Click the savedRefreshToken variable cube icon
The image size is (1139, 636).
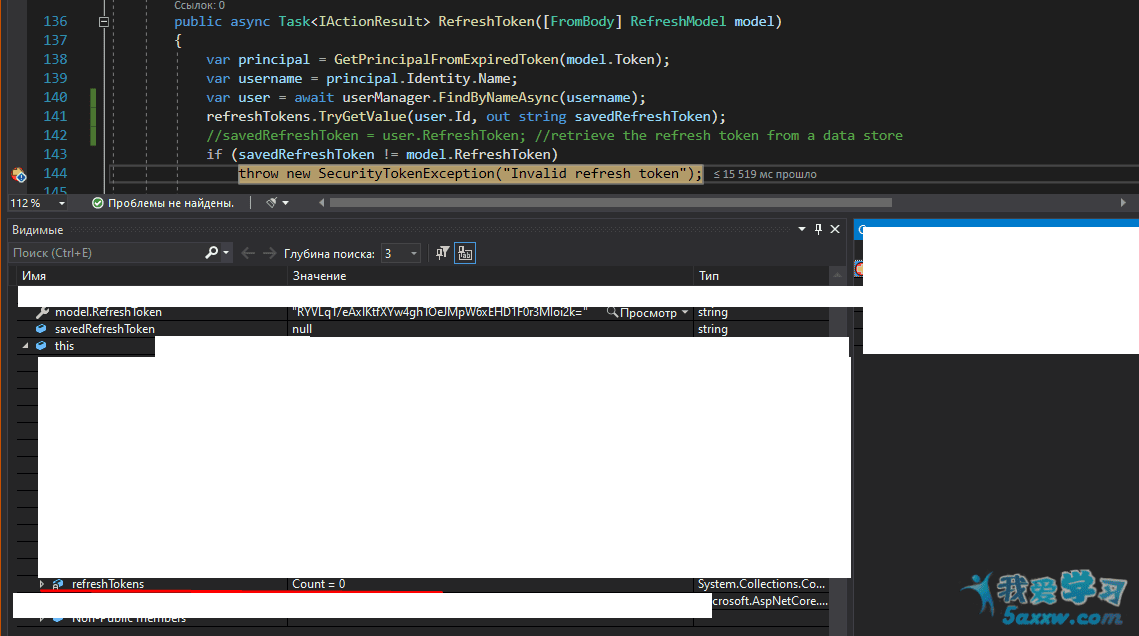coord(41,329)
